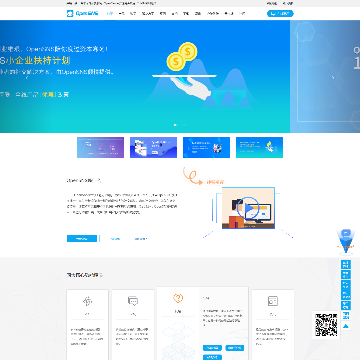Go to the previous banner slide arrow

point(27,77)
